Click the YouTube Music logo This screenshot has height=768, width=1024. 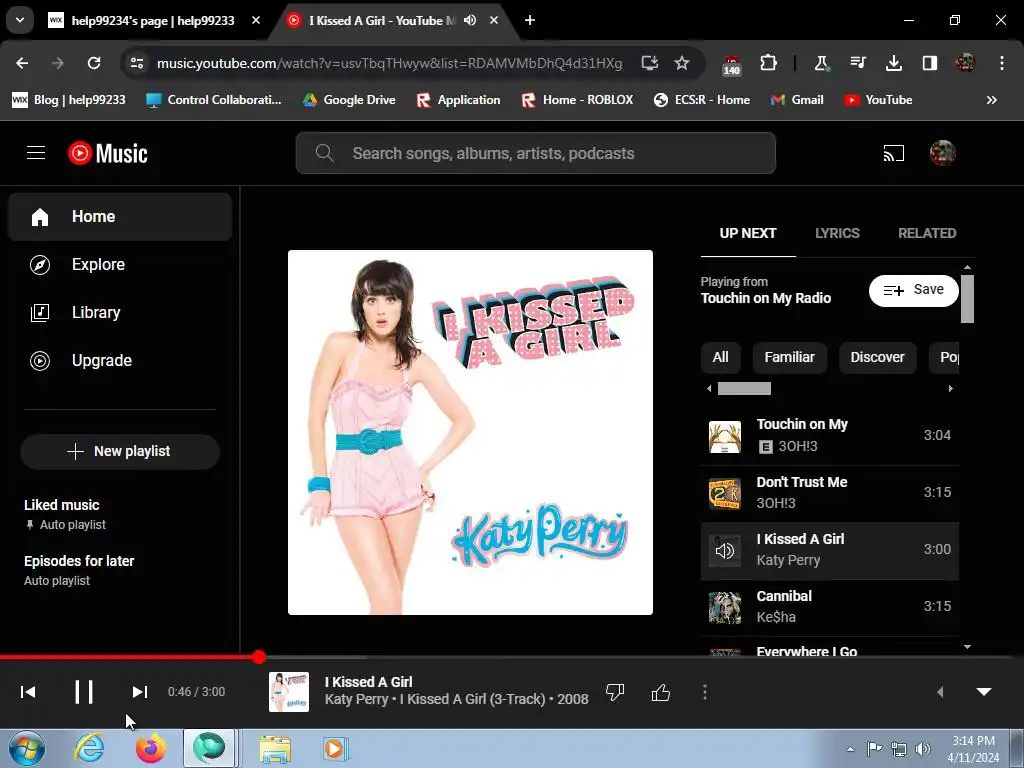[x=108, y=153]
